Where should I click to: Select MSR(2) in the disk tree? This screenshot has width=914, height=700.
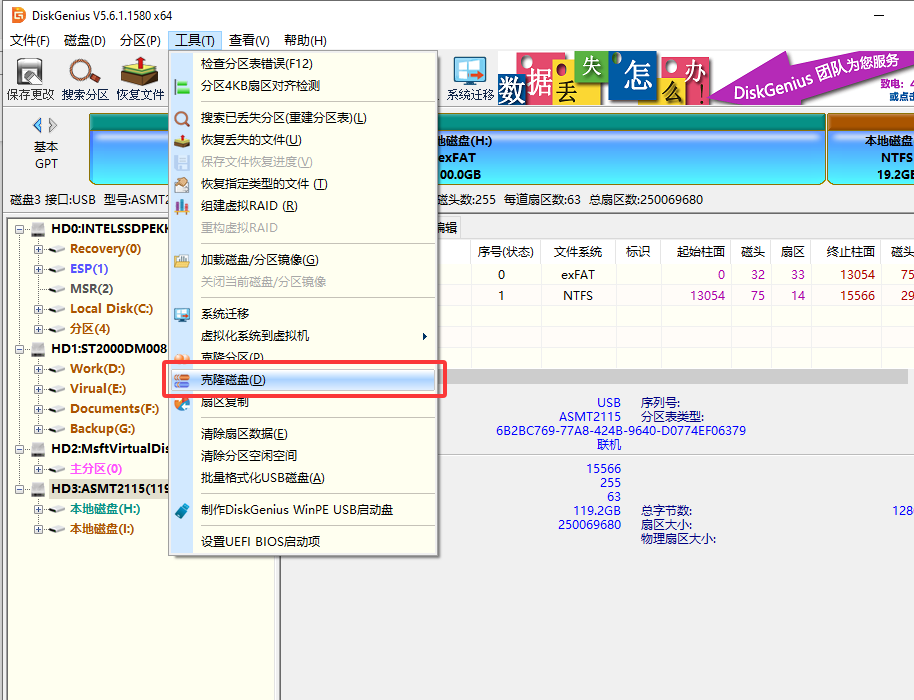tap(92, 289)
